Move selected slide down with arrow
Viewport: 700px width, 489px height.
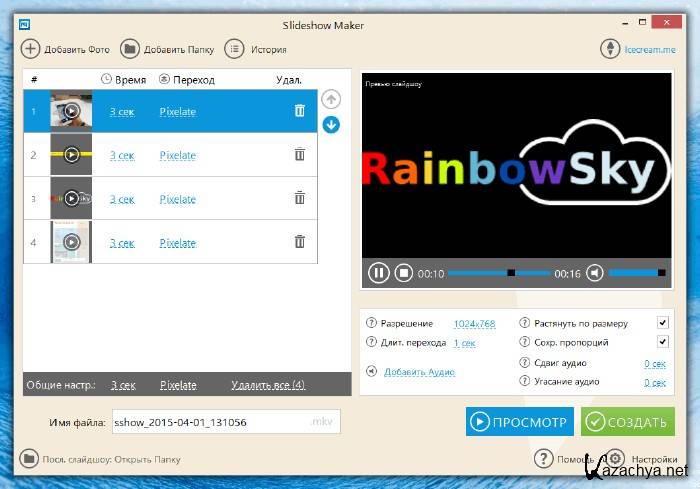pyautogui.click(x=332, y=124)
